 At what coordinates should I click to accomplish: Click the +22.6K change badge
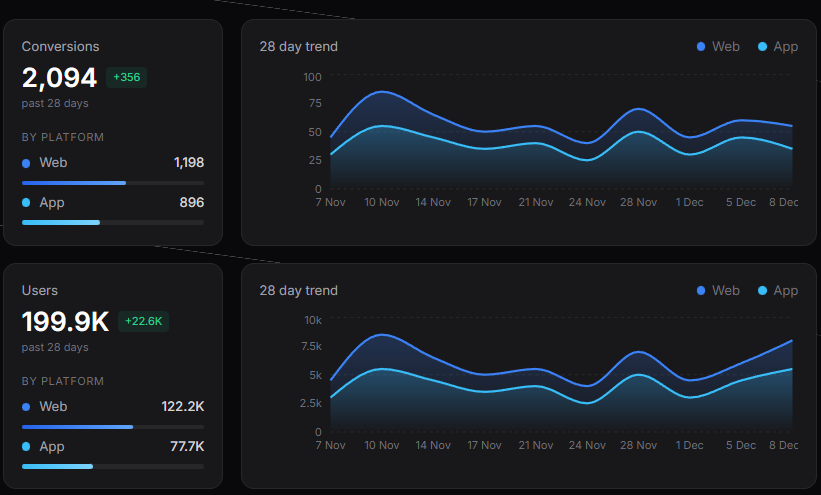144,322
